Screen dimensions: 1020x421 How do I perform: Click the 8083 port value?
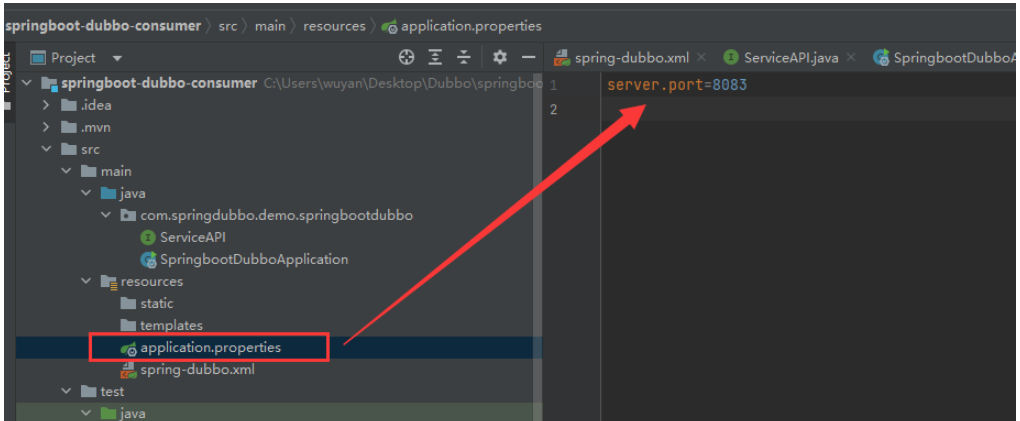pyautogui.click(x=729, y=85)
